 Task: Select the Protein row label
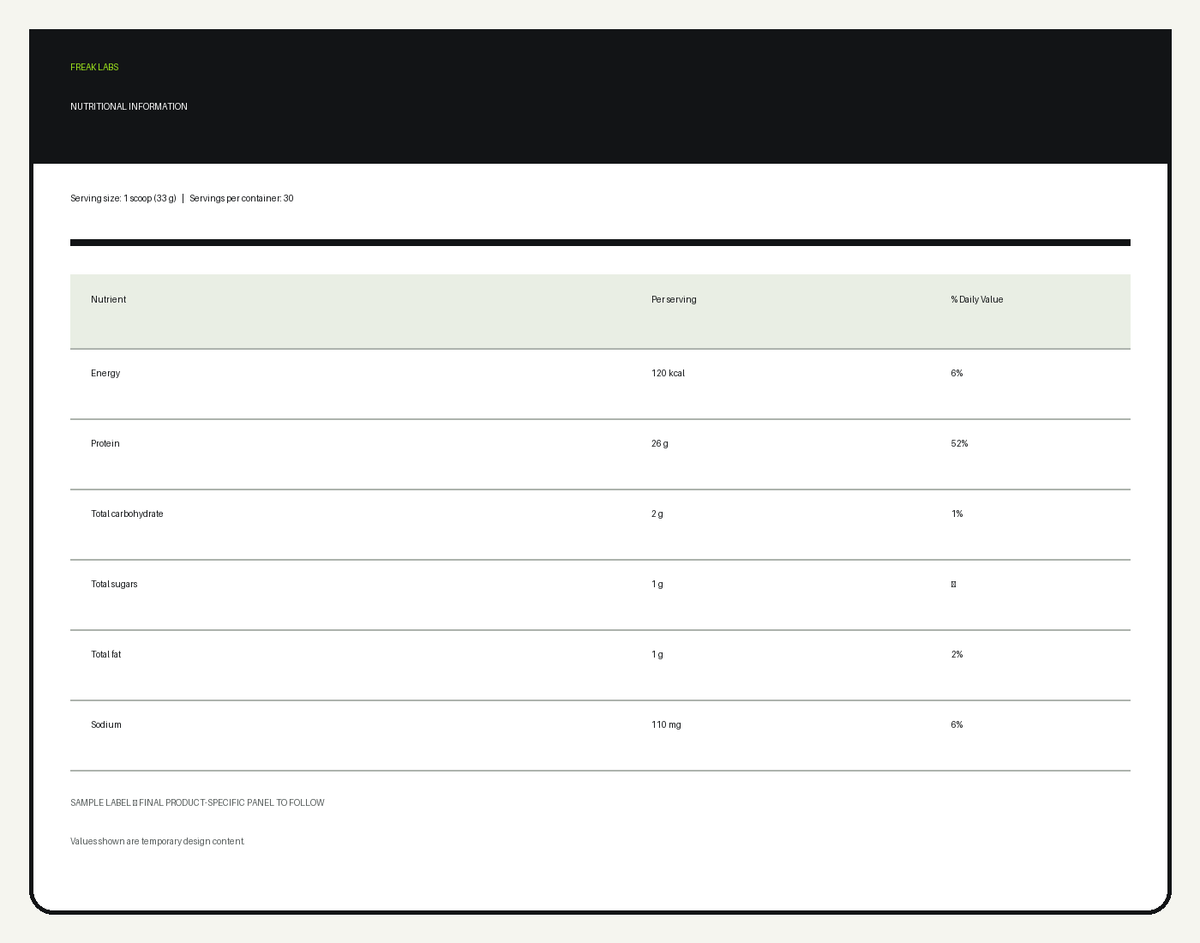tap(105, 444)
